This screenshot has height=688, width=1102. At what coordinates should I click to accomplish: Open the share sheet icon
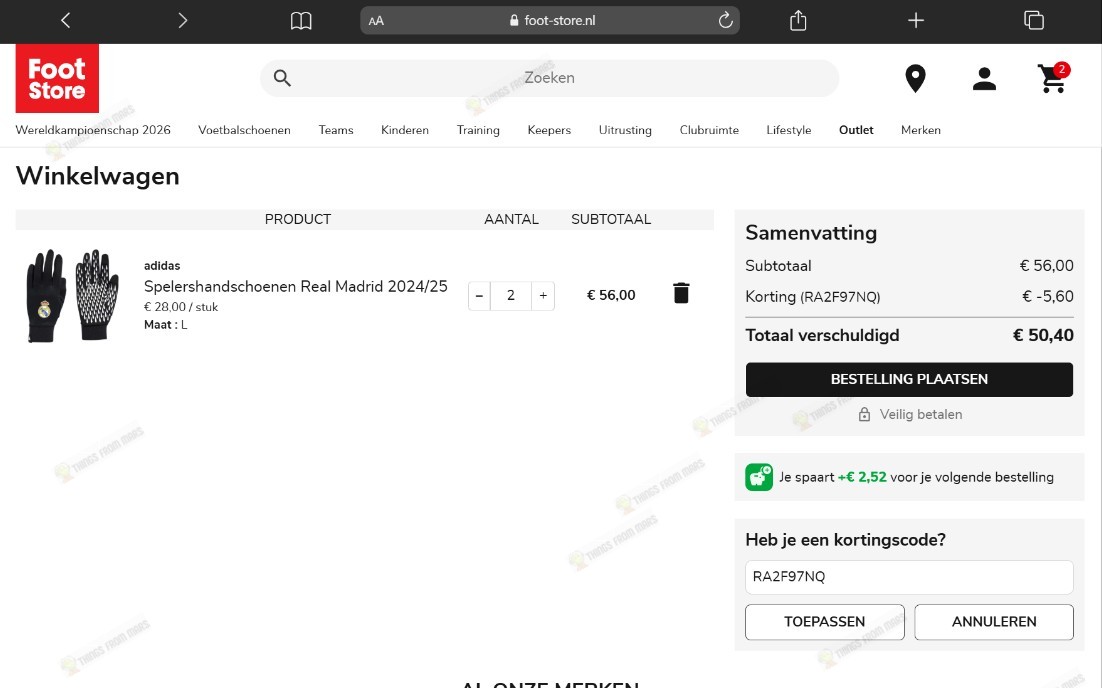click(798, 20)
